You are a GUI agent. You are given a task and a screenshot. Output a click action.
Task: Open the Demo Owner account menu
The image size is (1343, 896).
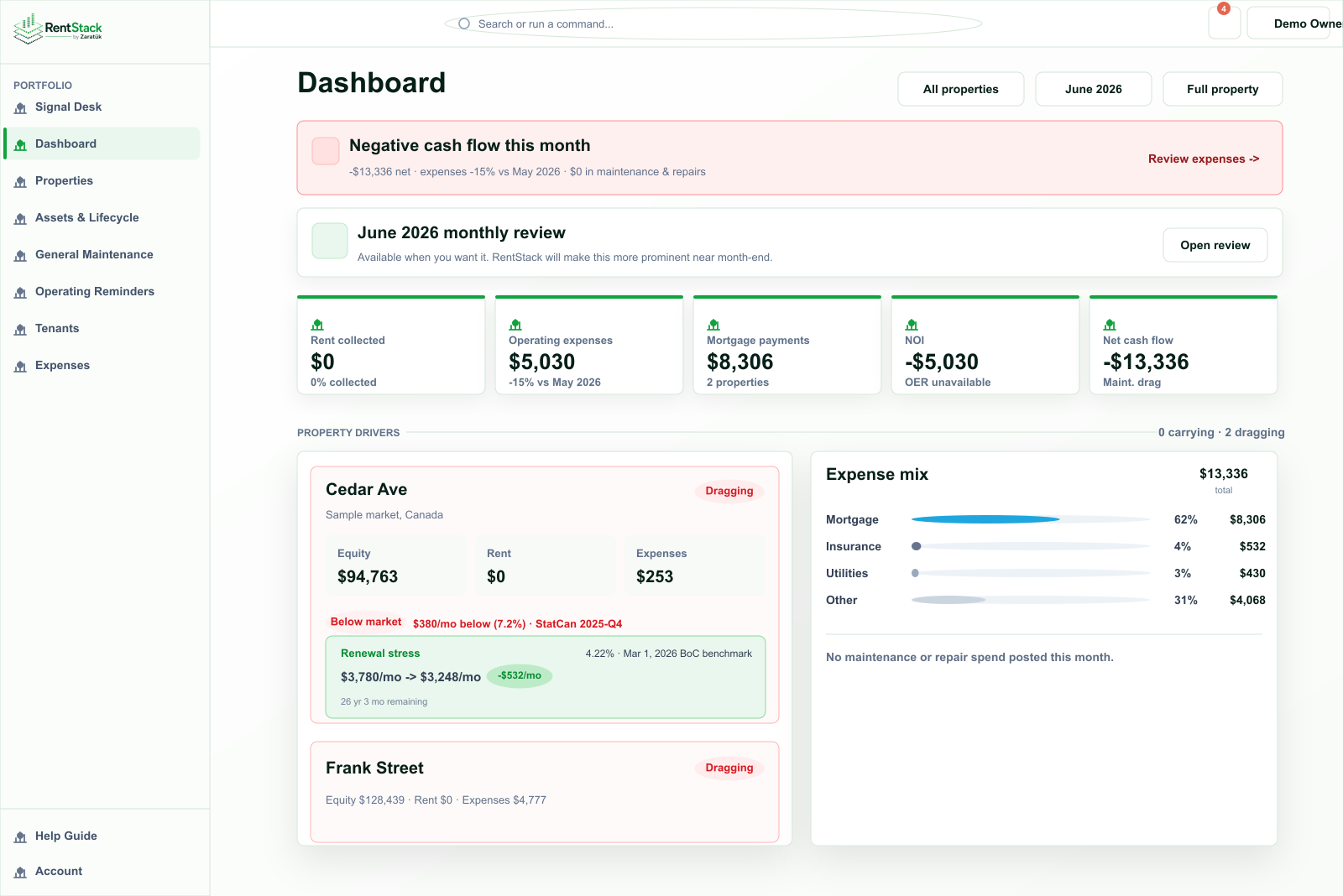pos(1295,23)
